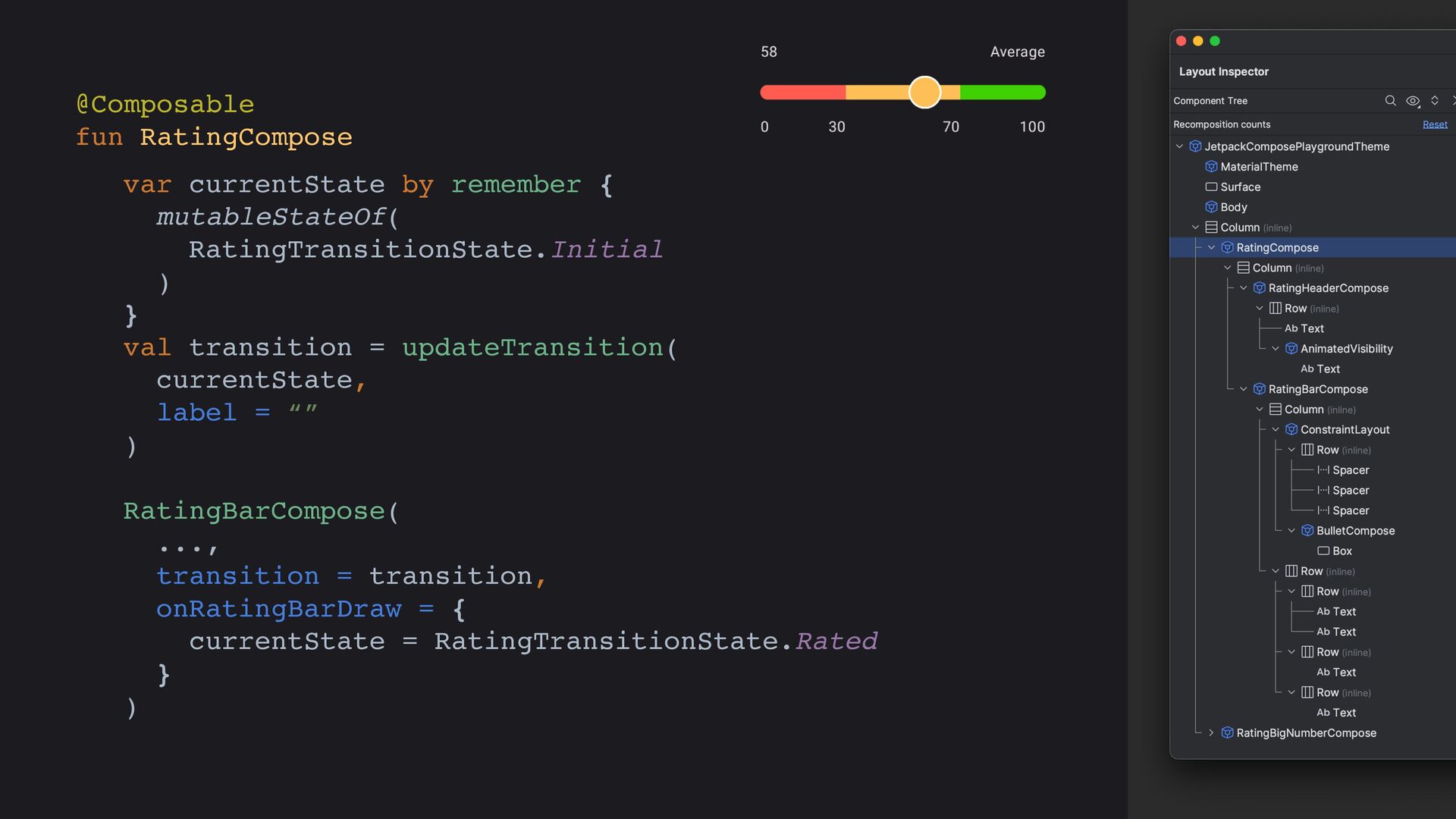Click the BulletCompose cube icon
This screenshot has width=1456, height=819.
click(x=1307, y=531)
